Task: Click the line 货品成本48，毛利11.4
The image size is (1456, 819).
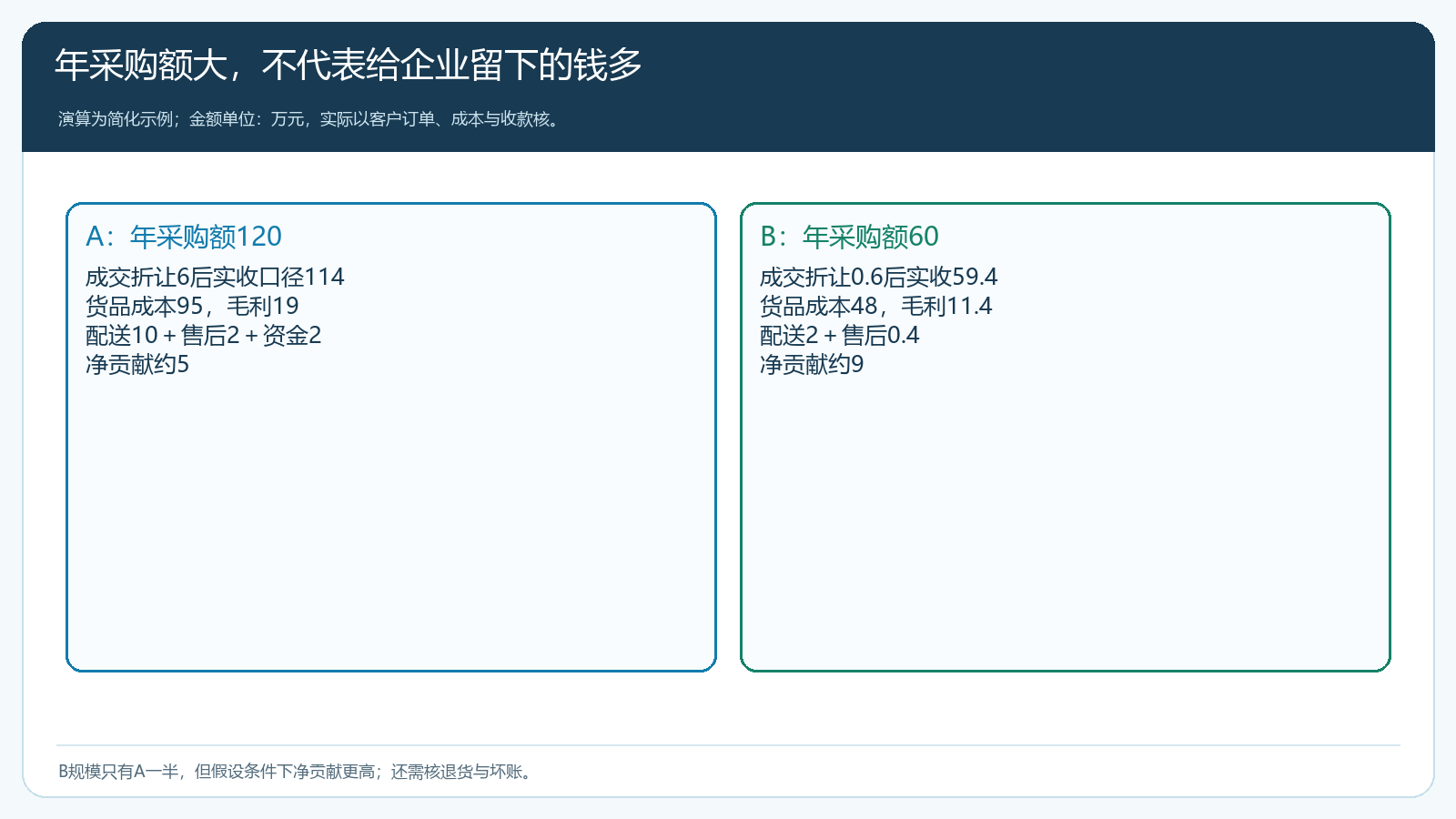Action: tap(876, 306)
